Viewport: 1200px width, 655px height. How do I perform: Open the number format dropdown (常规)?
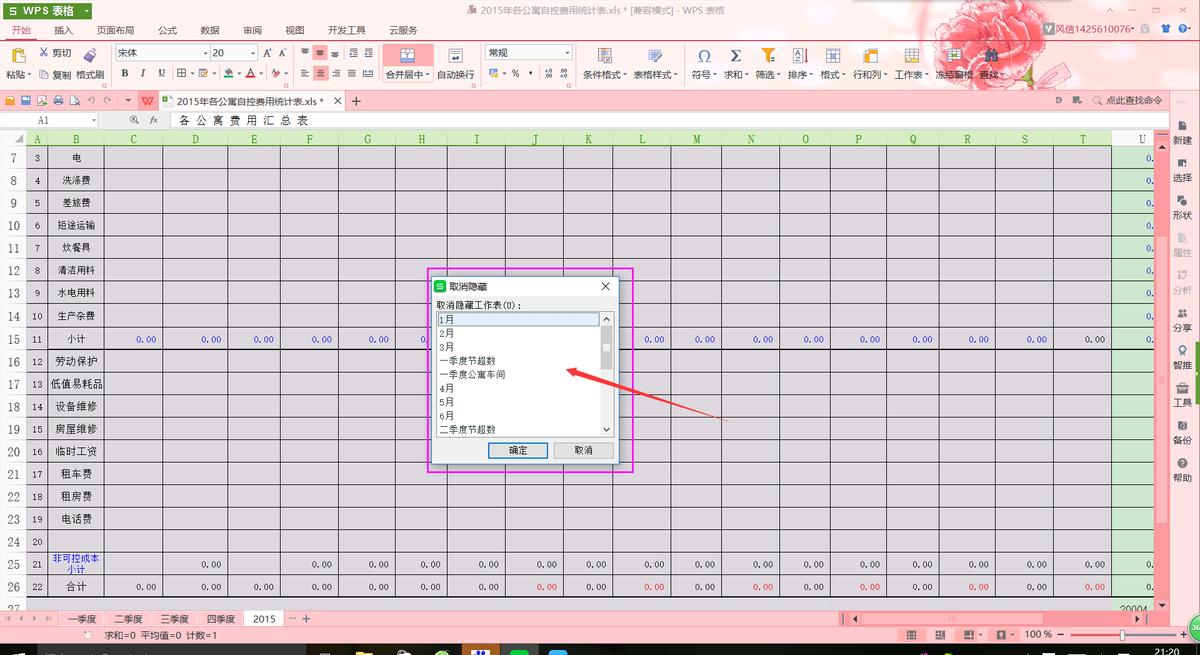pyautogui.click(x=567, y=52)
